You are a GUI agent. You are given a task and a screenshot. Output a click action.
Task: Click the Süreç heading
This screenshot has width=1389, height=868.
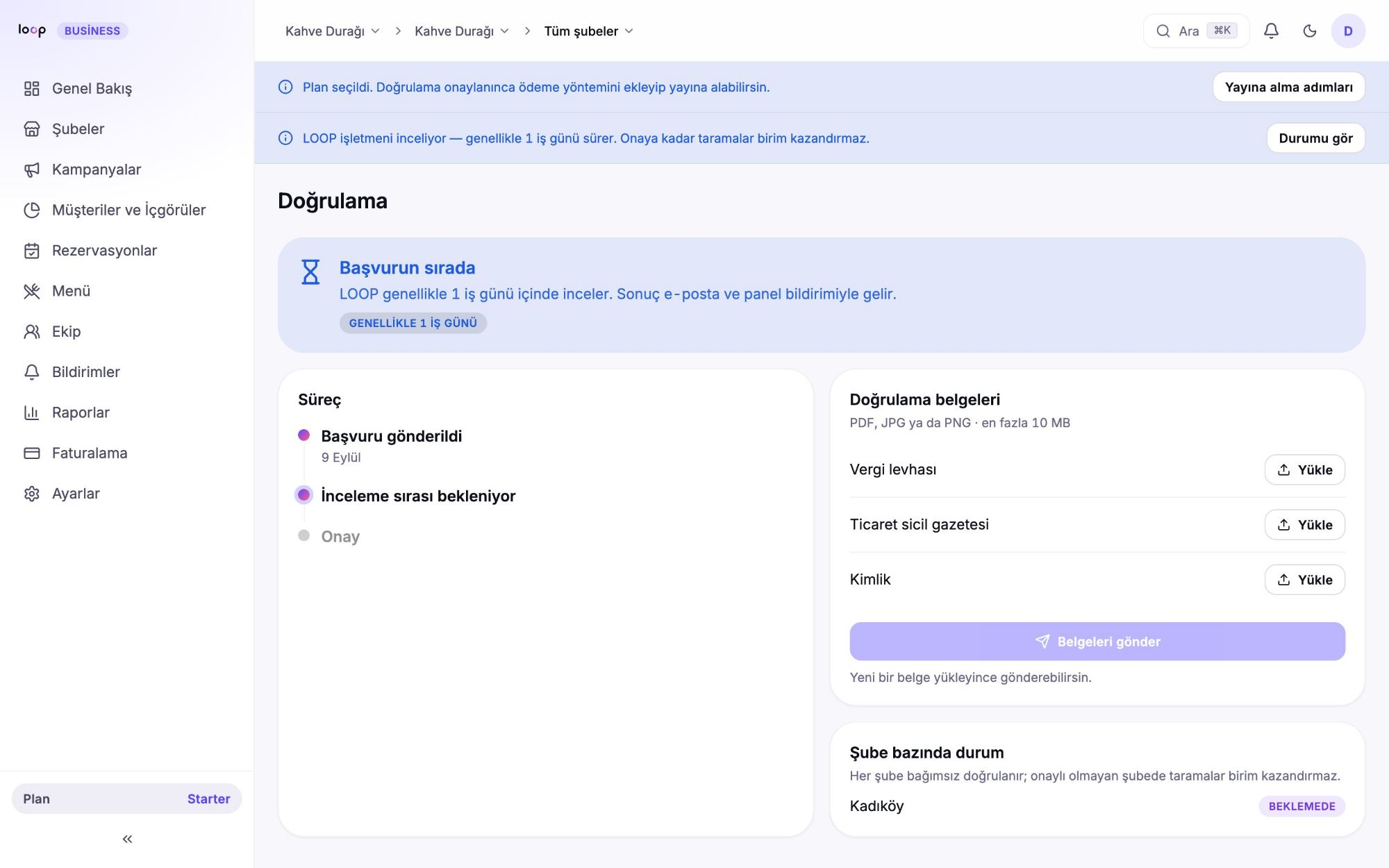point(319,400)
